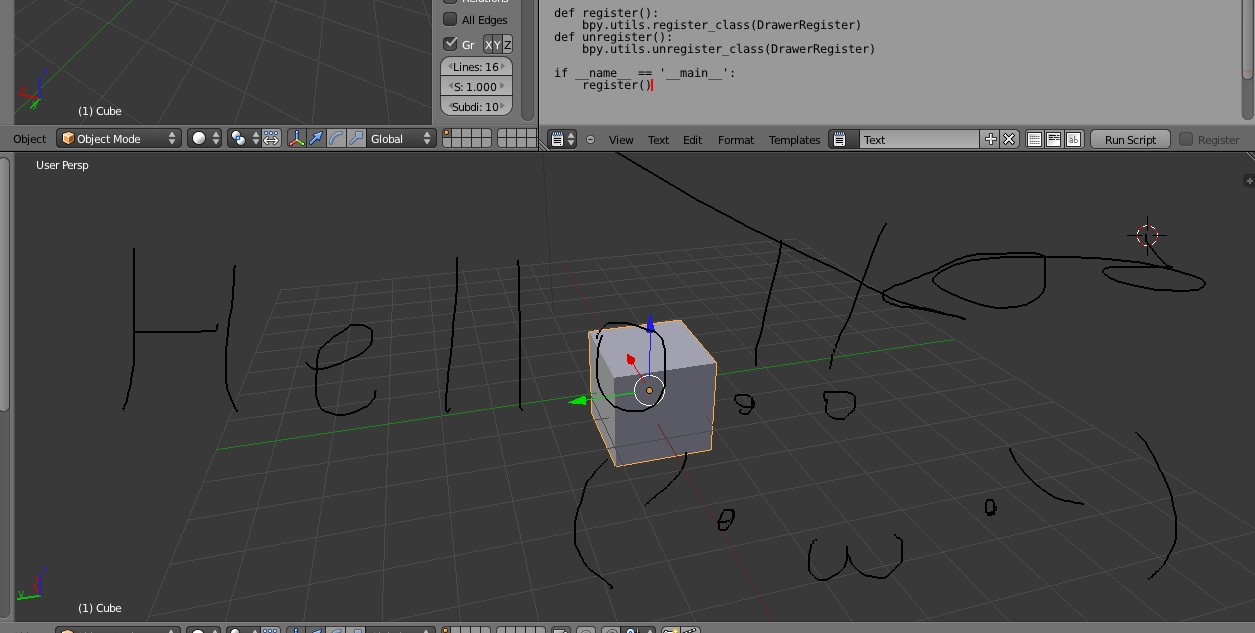This screenshot has width=1255, height=633.
Task: Toggle grid Y axis display
Action: point(497,45)
